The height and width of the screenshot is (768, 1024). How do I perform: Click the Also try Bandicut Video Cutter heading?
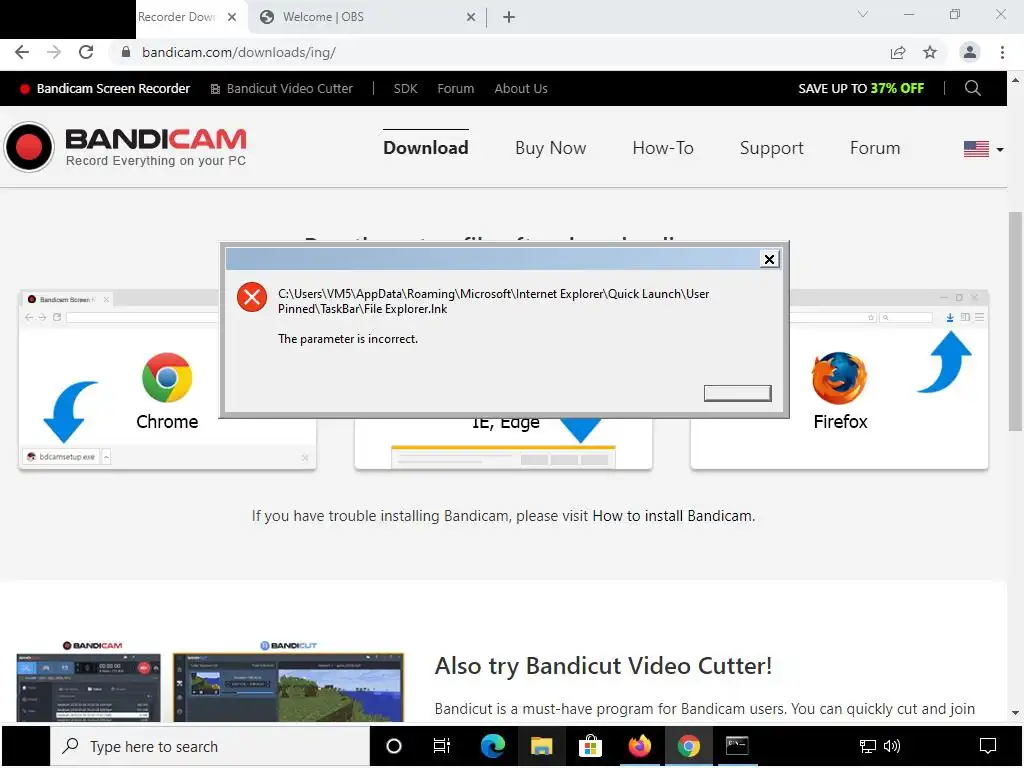603,666
